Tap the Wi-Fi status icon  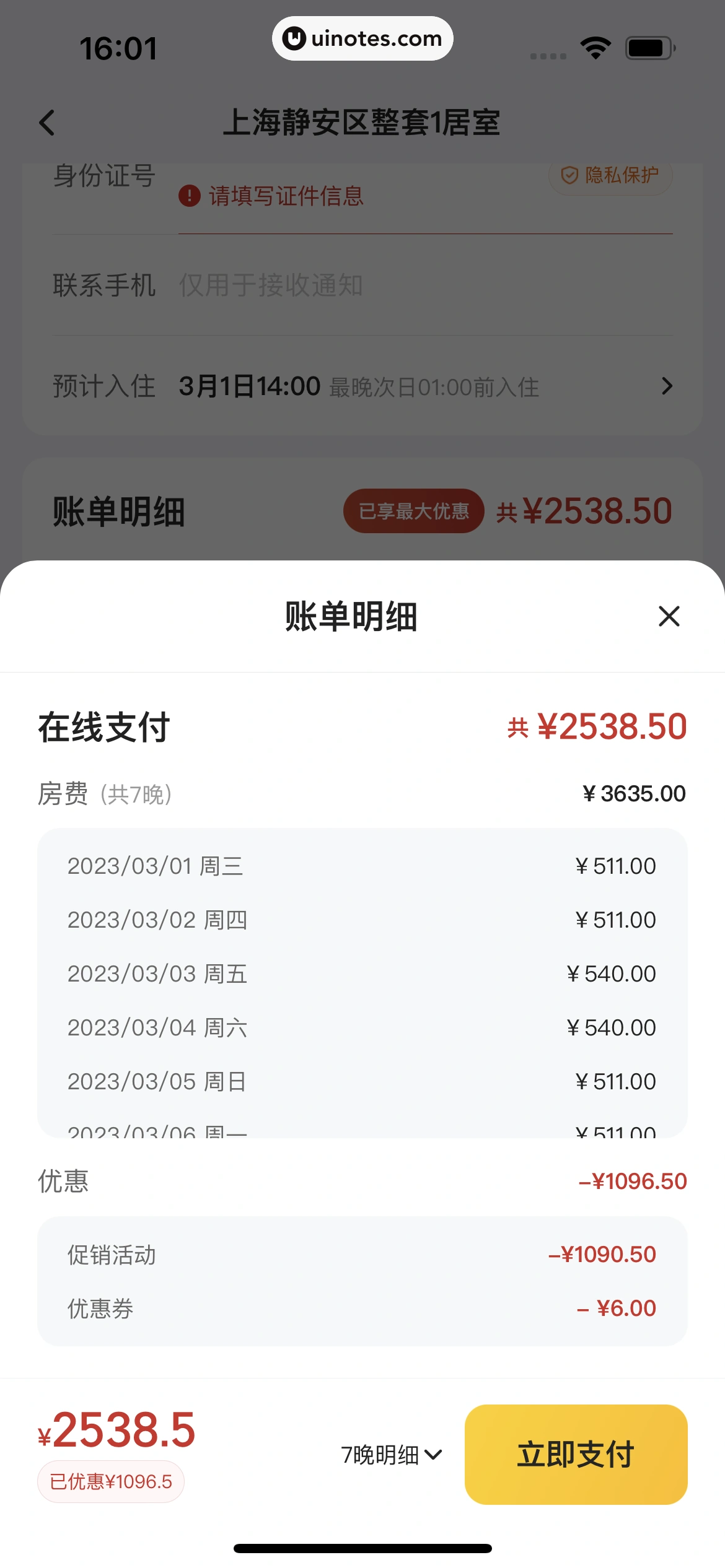595,48
